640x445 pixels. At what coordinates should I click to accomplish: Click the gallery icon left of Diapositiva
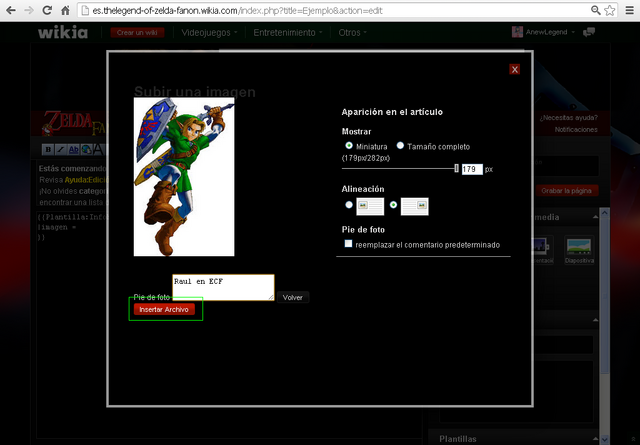pos(543,249)
